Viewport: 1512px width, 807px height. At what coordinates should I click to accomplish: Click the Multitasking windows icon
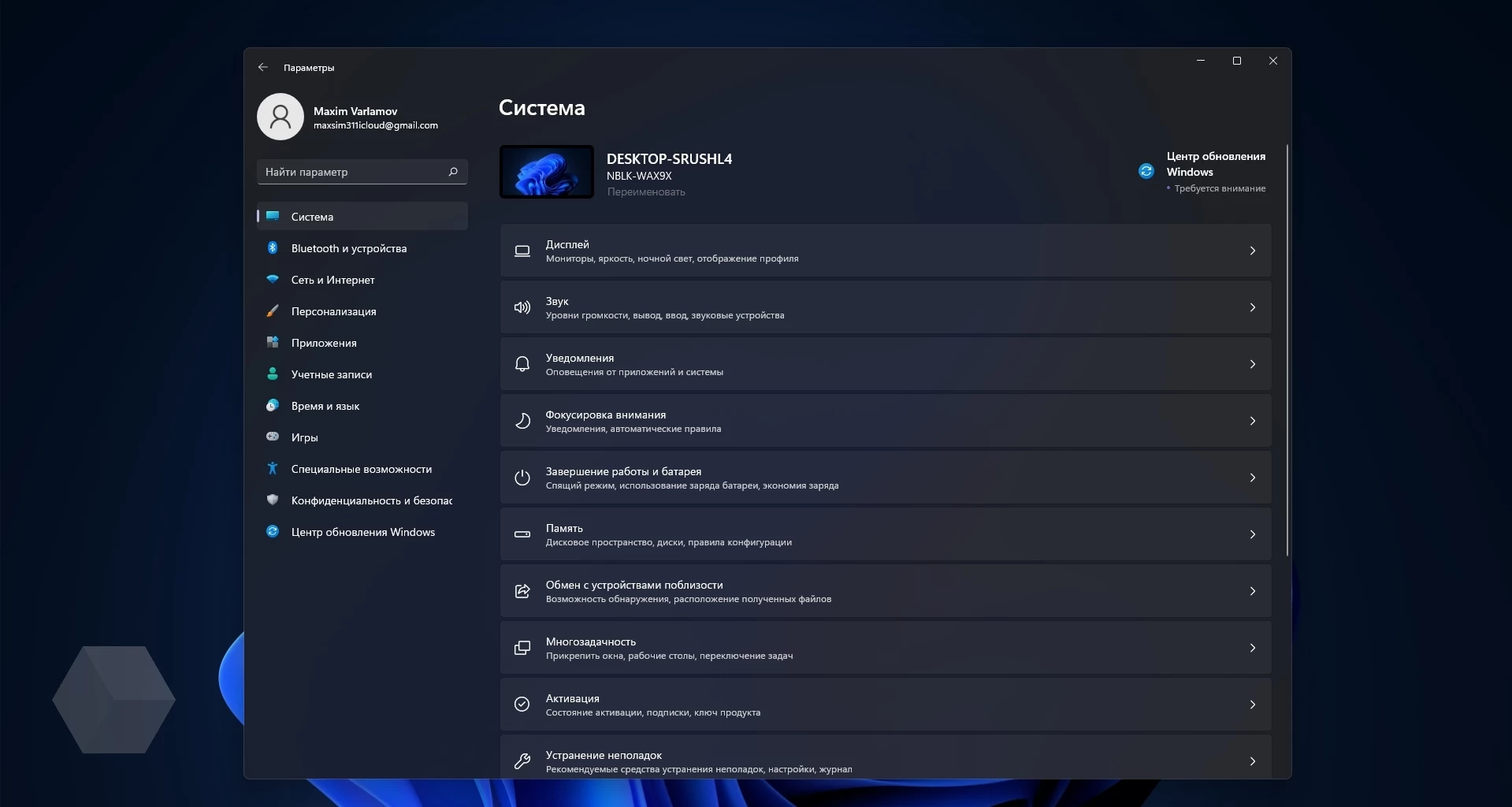[x=522, y=648]
